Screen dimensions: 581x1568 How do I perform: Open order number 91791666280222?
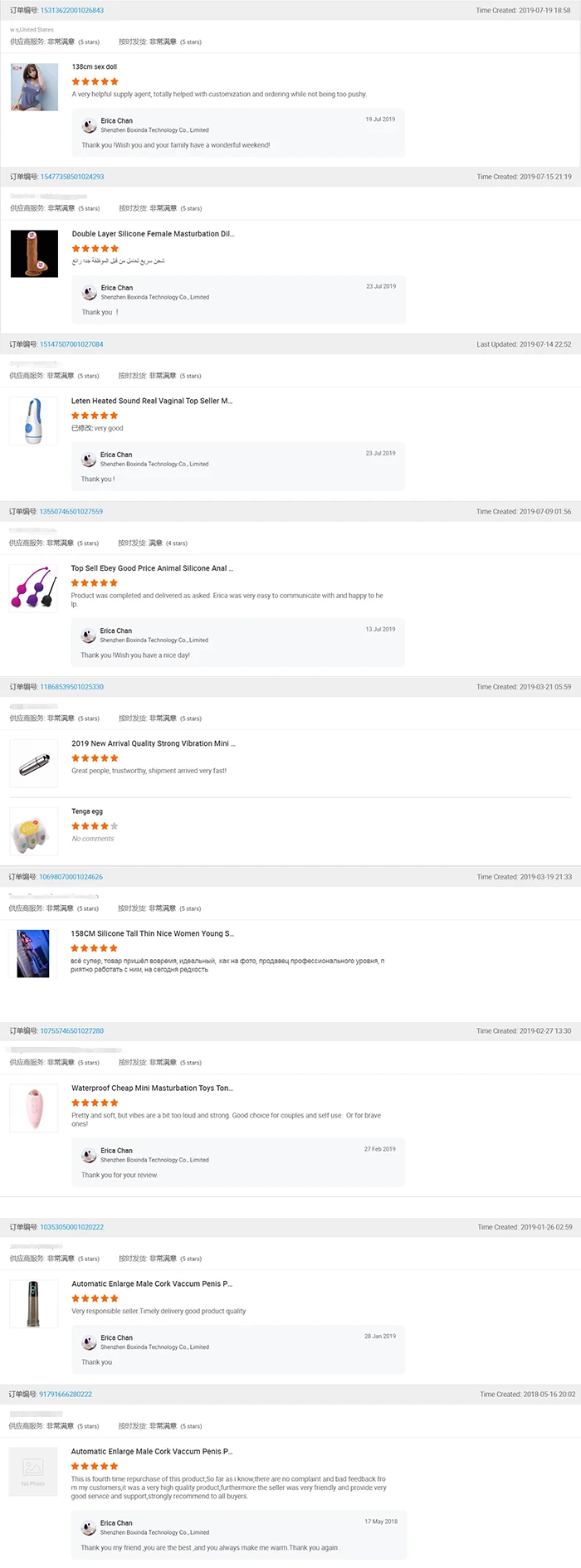(66, 1395)
